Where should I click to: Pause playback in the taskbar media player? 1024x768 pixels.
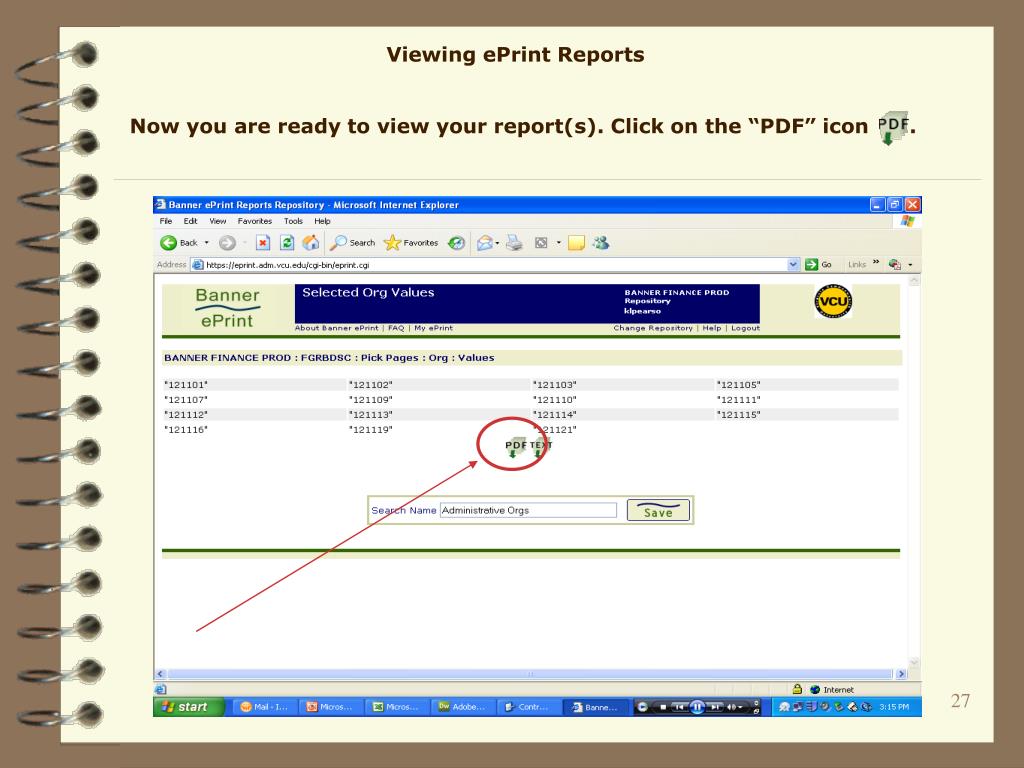pos(697,707)
